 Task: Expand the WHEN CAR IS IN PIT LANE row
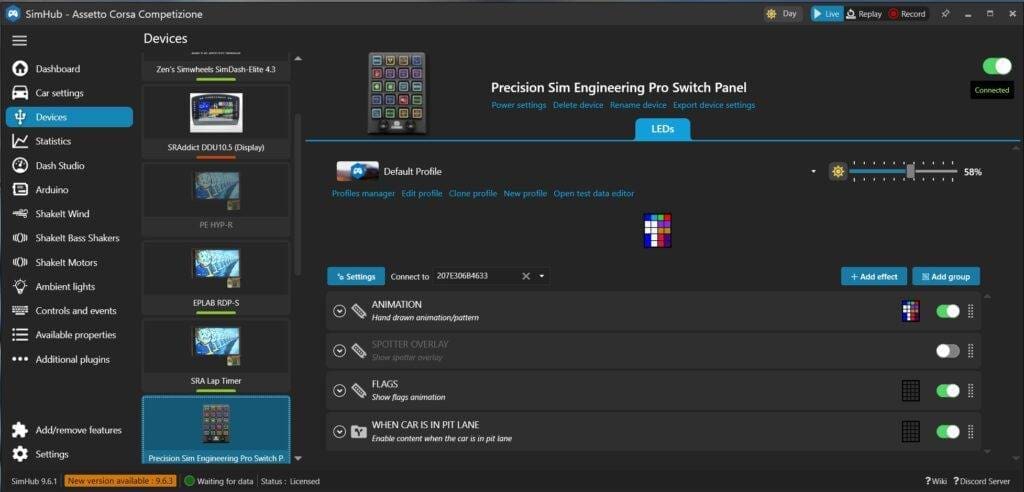[339, 431]
